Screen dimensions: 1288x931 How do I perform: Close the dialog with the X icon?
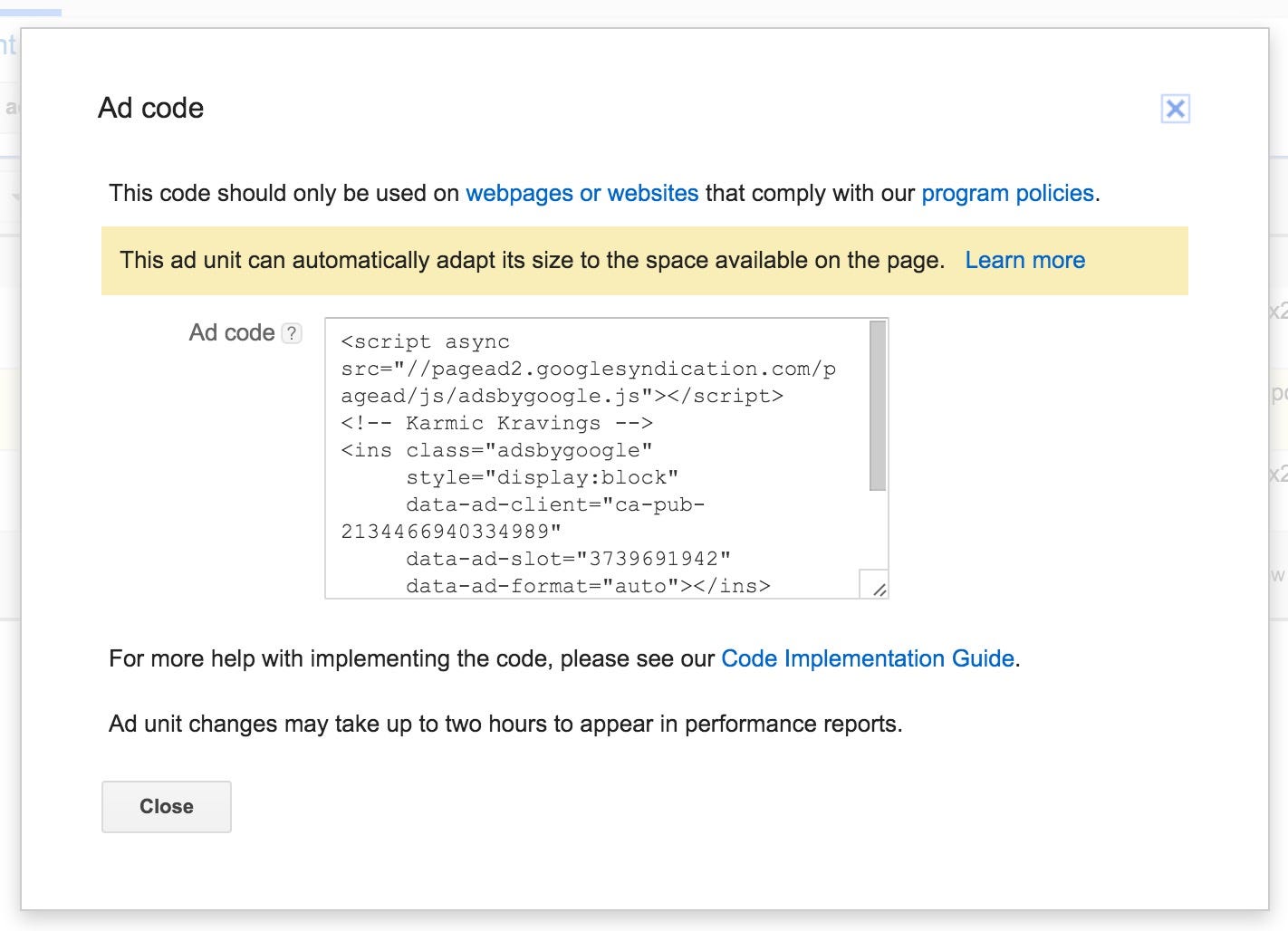pos(1175,109)
